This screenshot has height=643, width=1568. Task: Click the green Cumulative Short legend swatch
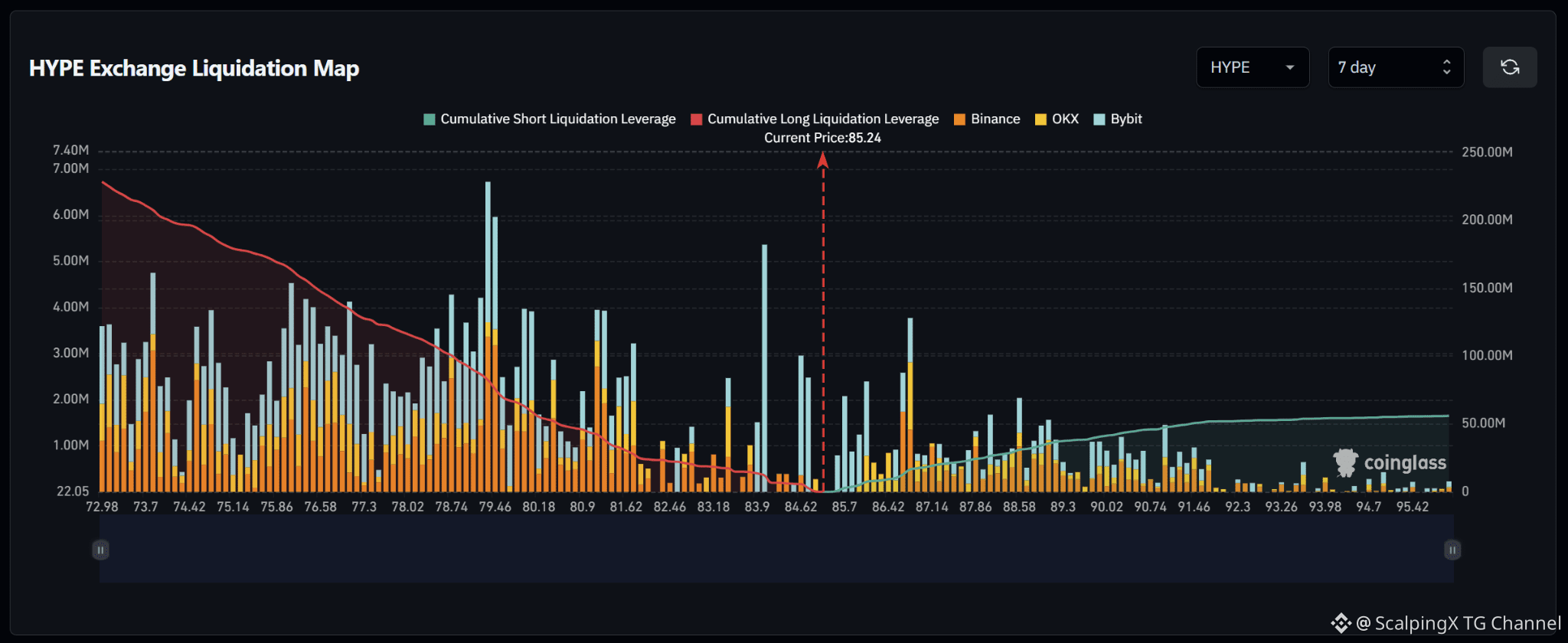point(430,119)
